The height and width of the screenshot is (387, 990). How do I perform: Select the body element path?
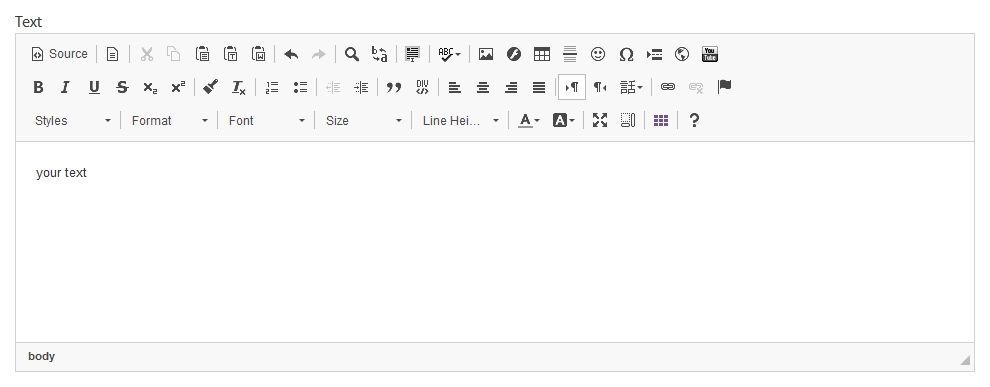point(42,357)
